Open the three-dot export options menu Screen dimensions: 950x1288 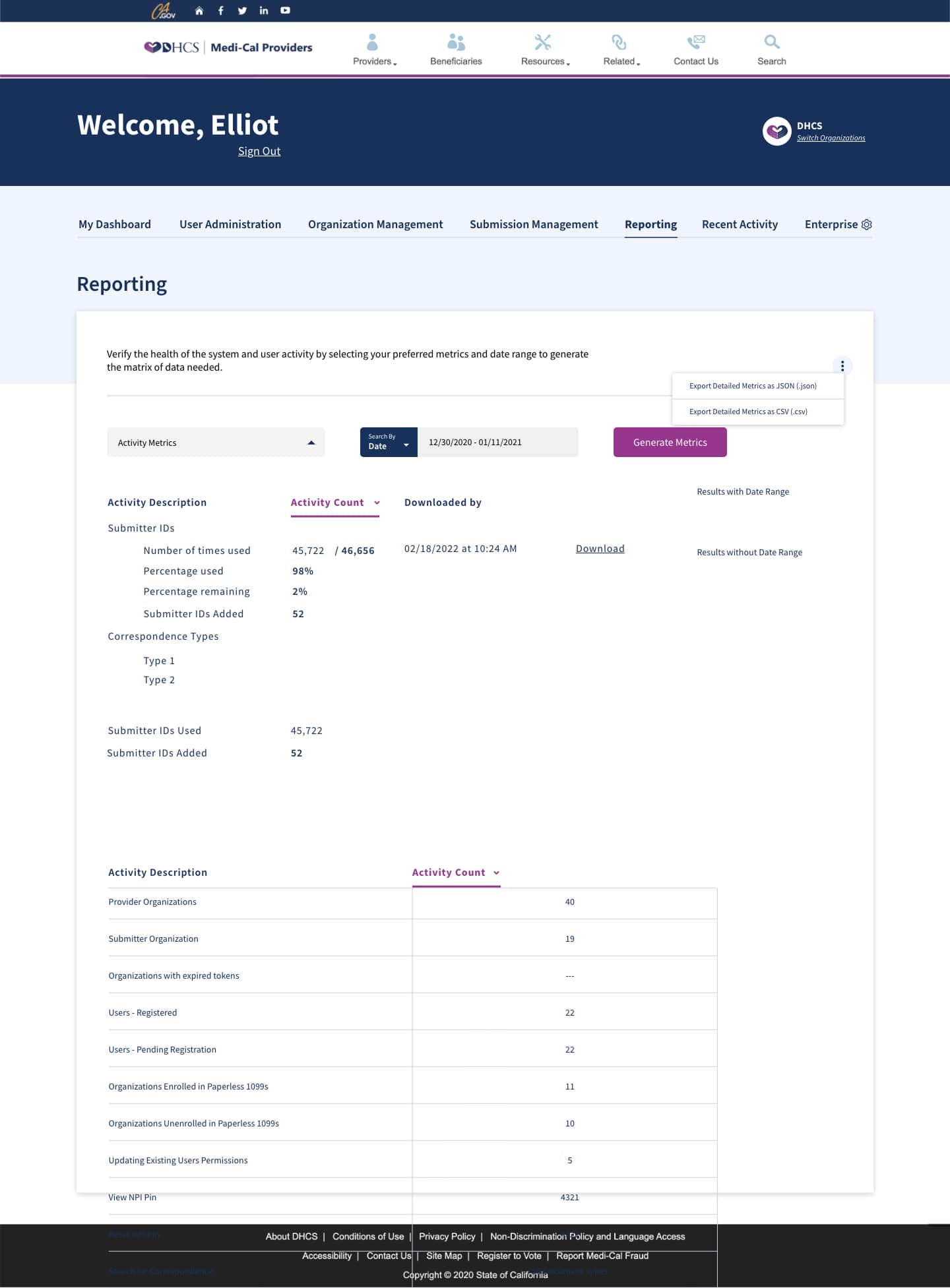tap(842, 366)
